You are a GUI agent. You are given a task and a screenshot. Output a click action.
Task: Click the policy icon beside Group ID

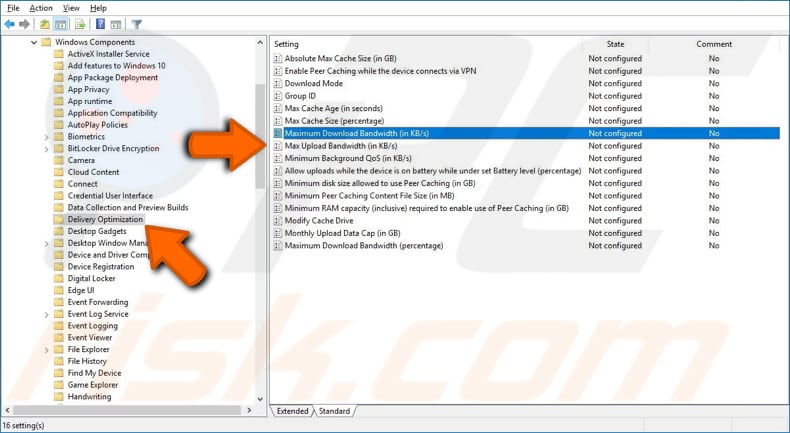point(278,96)
